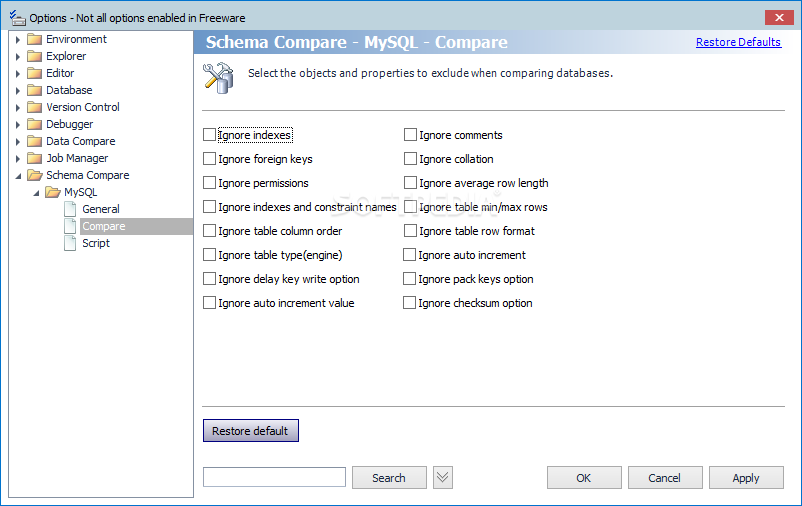This screenshot has height=506, width=802.
Task: Click the Environment folder icon
Action: tap(34, 39)
